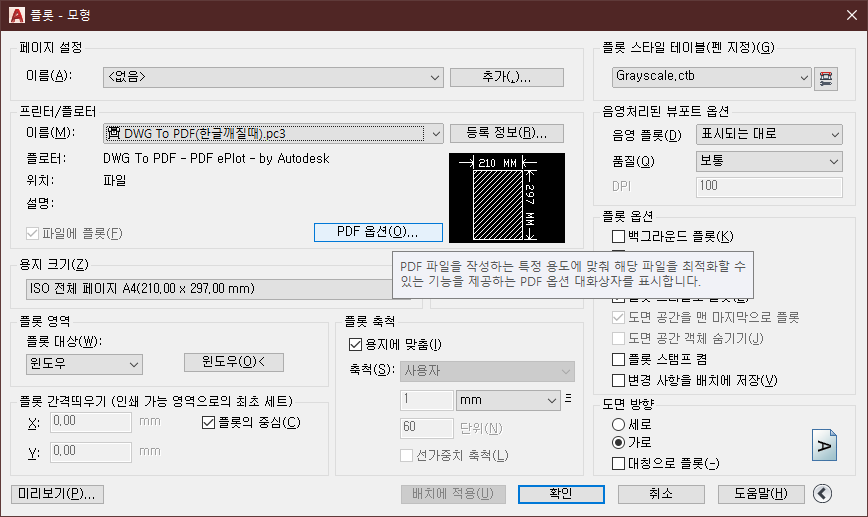Click the orientation preview page icon

point(824,445)
